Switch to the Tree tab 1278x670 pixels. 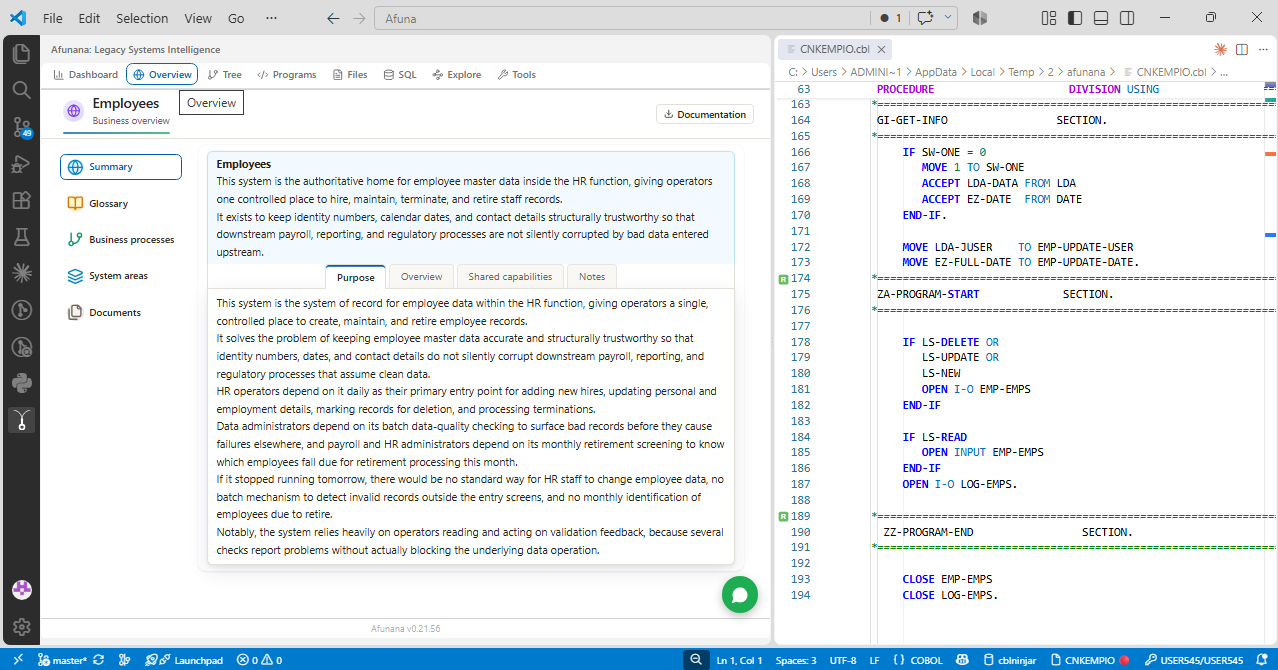pyautogui.click(x=225, y=75)
